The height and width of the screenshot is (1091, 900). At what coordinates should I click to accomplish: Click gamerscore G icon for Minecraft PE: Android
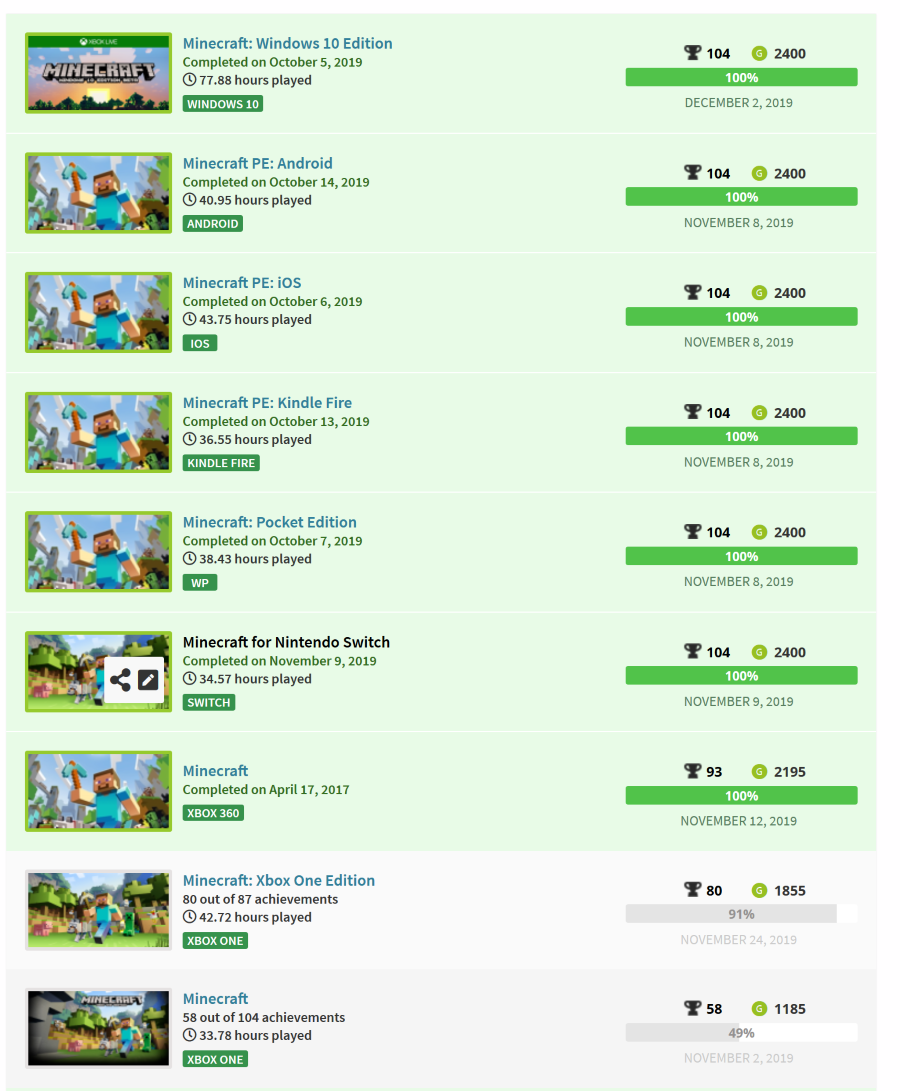pyautogui.click(x=759, y=173)
